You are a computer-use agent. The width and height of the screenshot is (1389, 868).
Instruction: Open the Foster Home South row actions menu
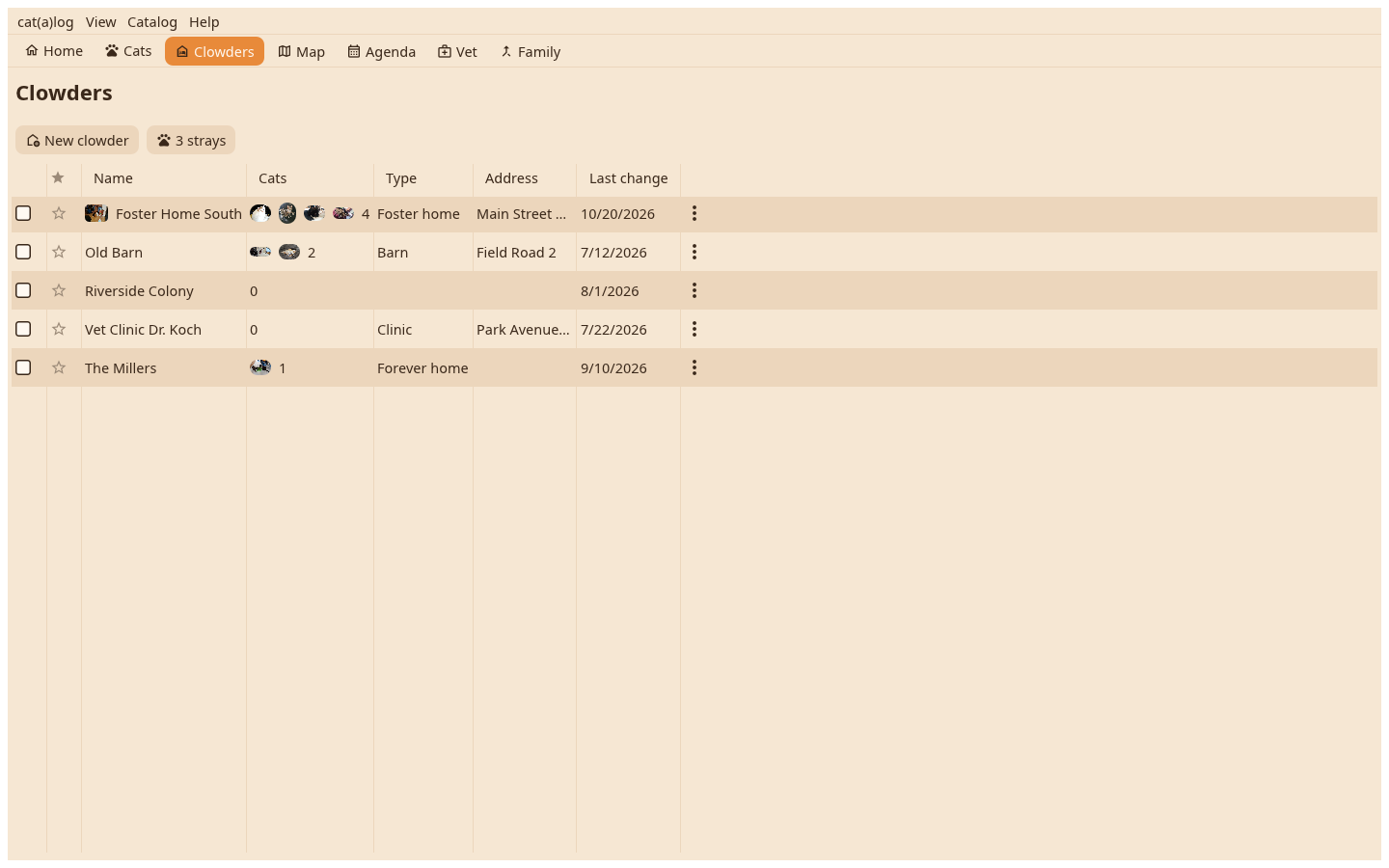coord(694,213)
